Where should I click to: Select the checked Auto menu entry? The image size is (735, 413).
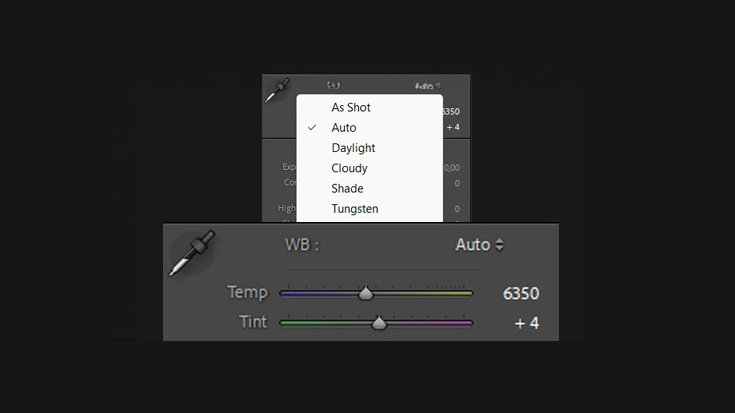pos(344,128)
